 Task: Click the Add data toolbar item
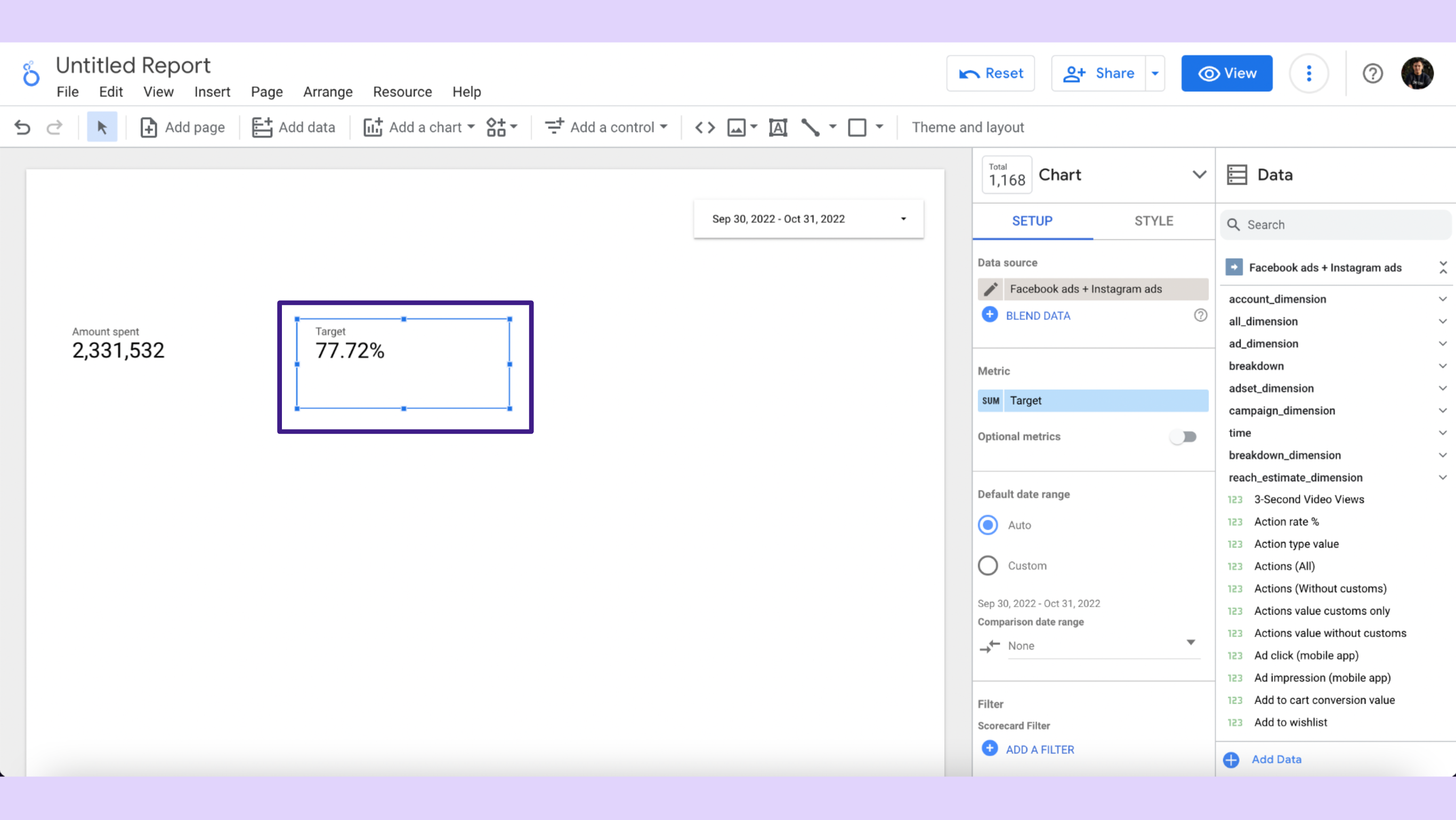coord(293,127)
